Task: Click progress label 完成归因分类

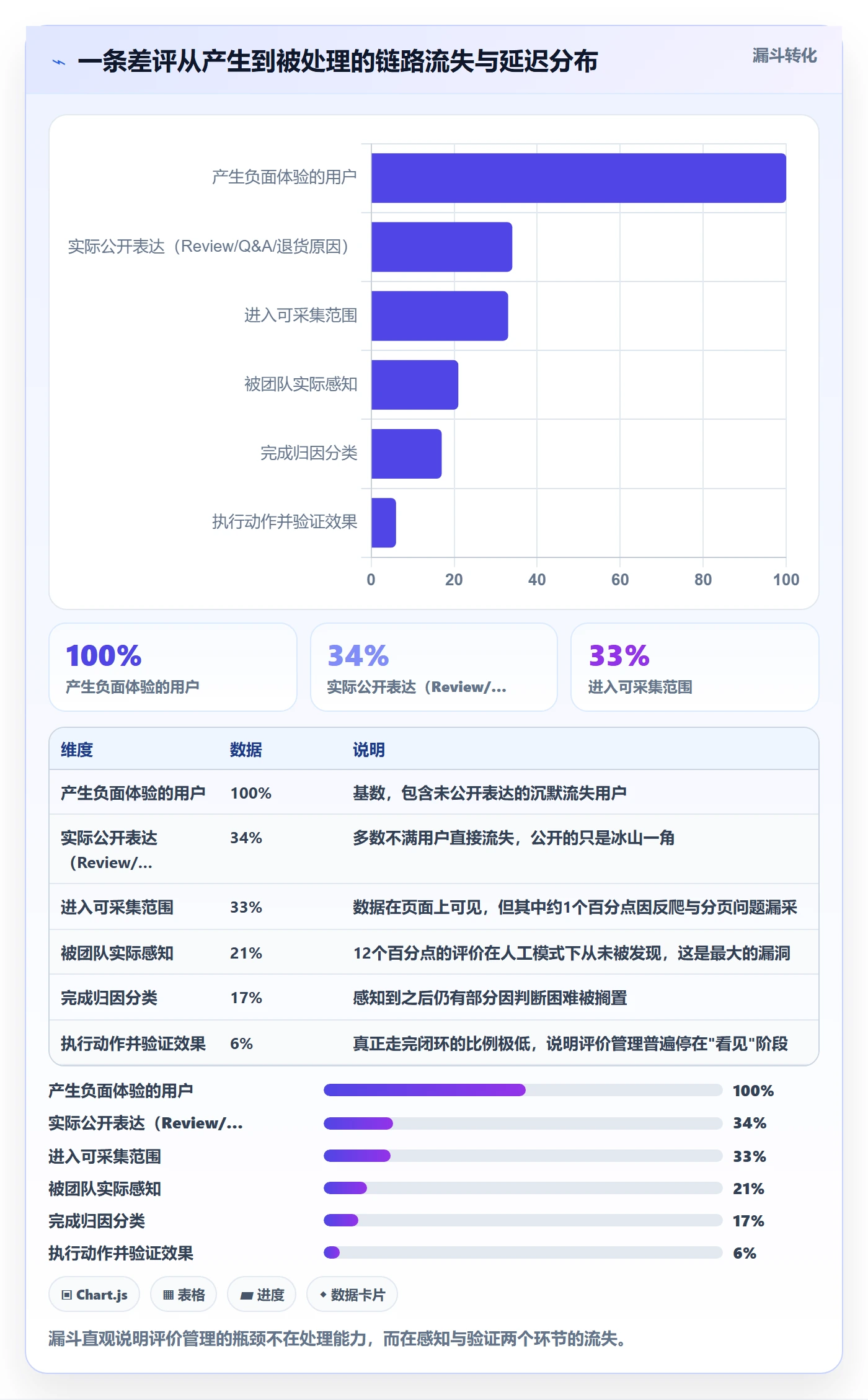Action: click(97, 1221)
